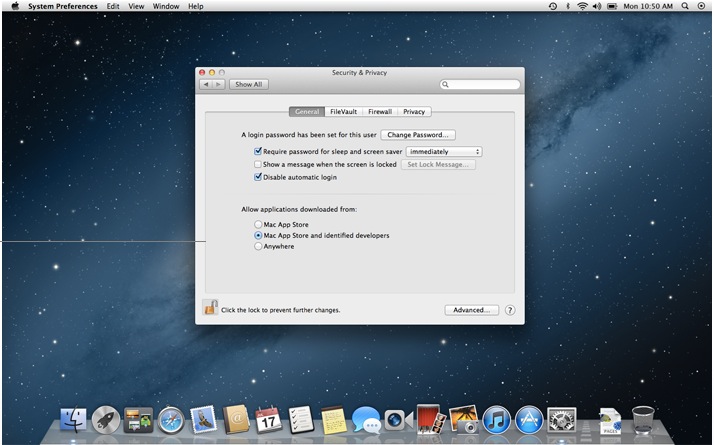Click the Change Password button
The height and width of the screenshot is (445, 714).
418,135
